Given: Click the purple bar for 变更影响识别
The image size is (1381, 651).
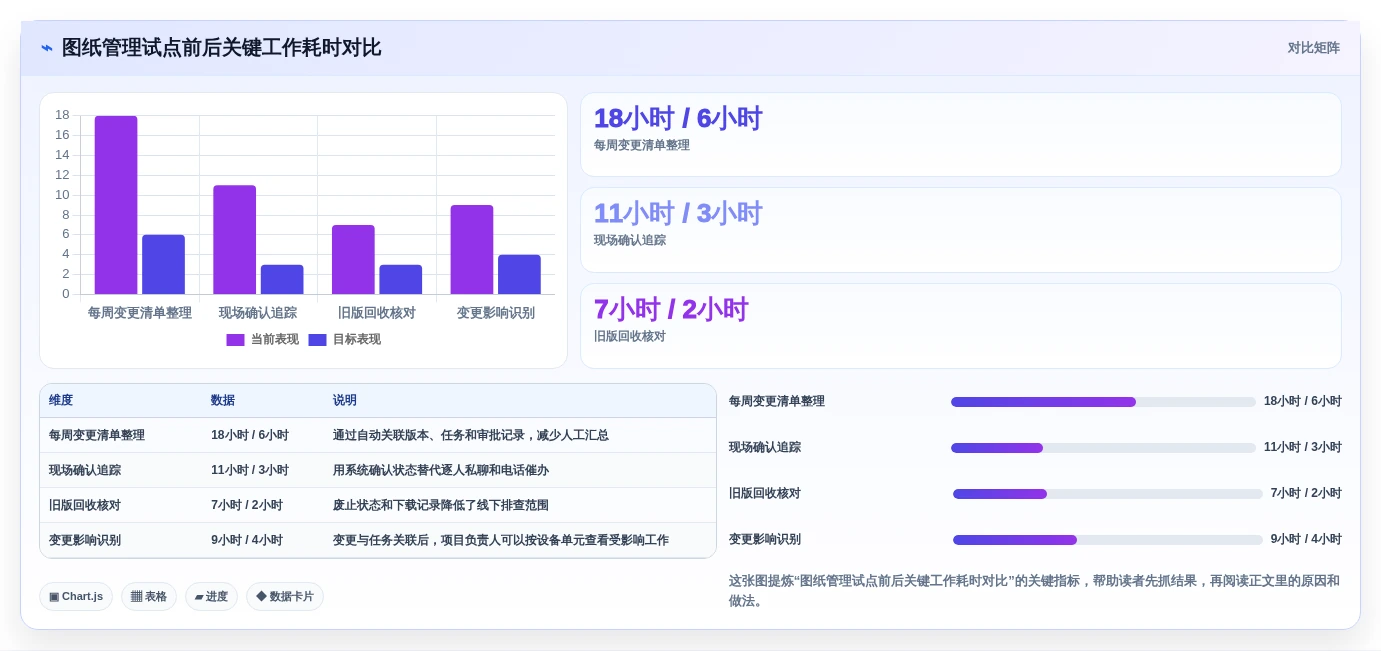Looking at the screenshot, I should click(x=472, y=249).
